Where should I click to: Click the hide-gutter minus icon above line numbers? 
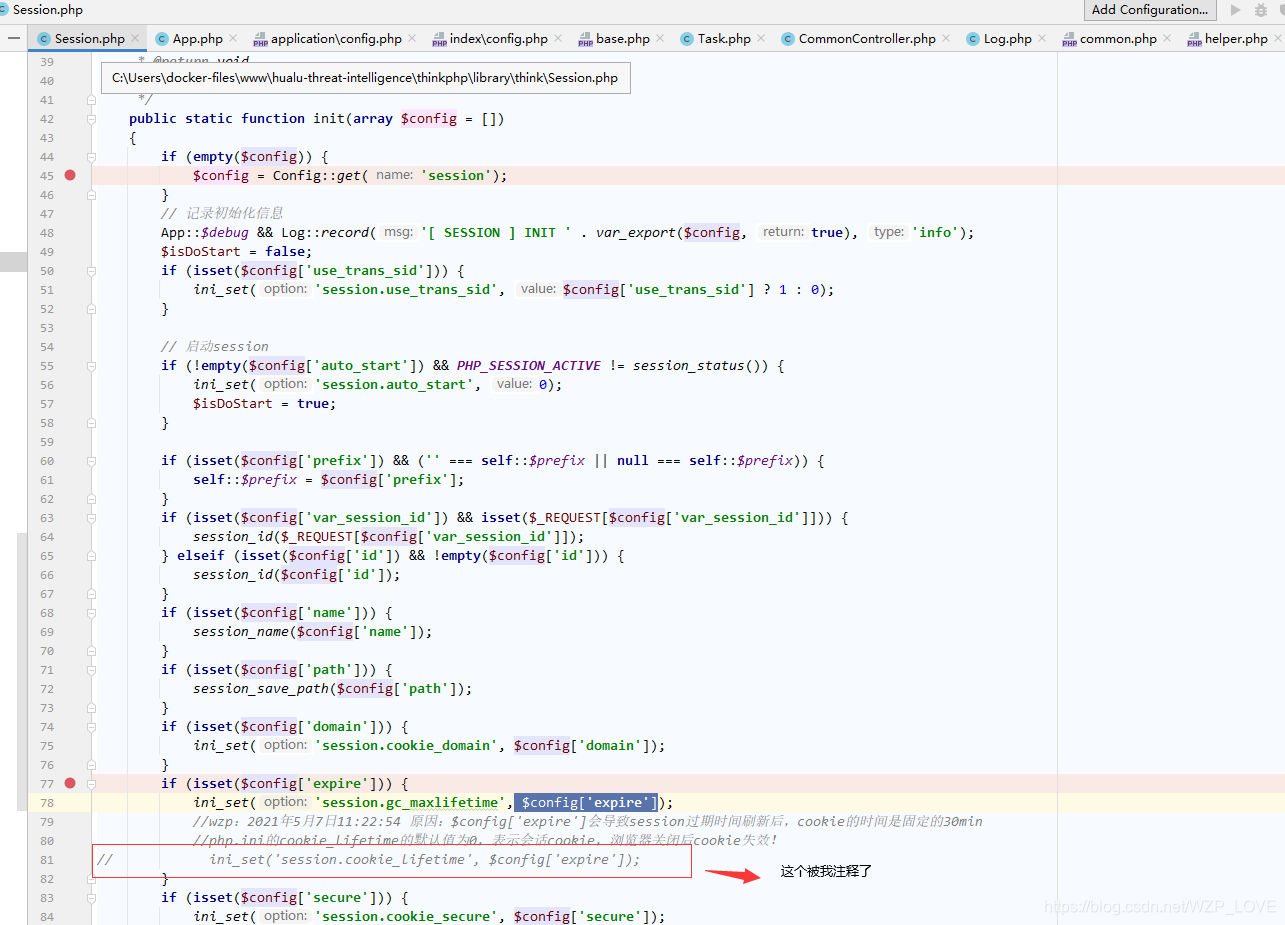13,37
